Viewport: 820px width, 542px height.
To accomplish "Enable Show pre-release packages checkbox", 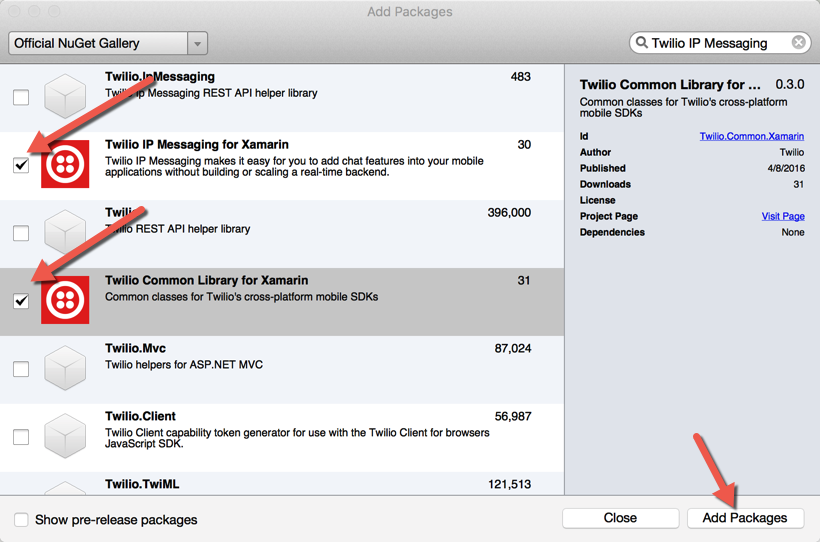I will [21, 520].
